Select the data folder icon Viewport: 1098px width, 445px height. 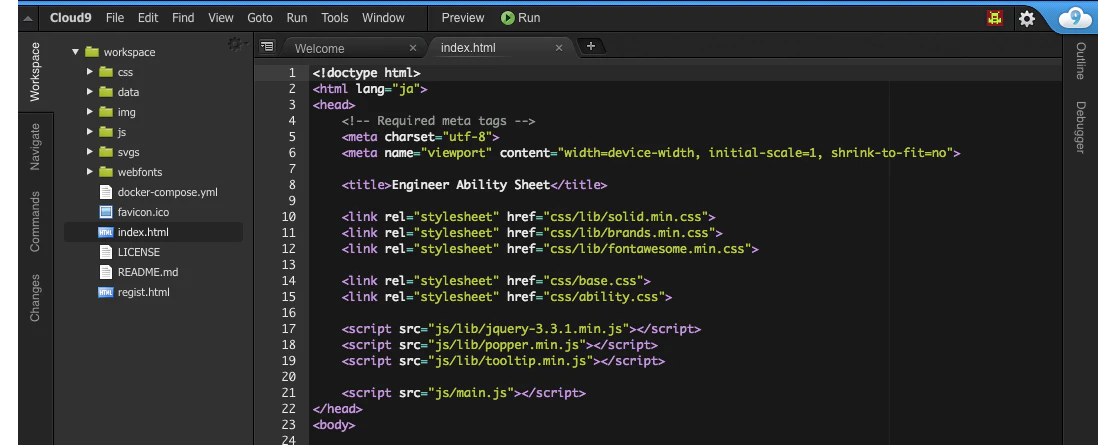click(x=106, y=92)
